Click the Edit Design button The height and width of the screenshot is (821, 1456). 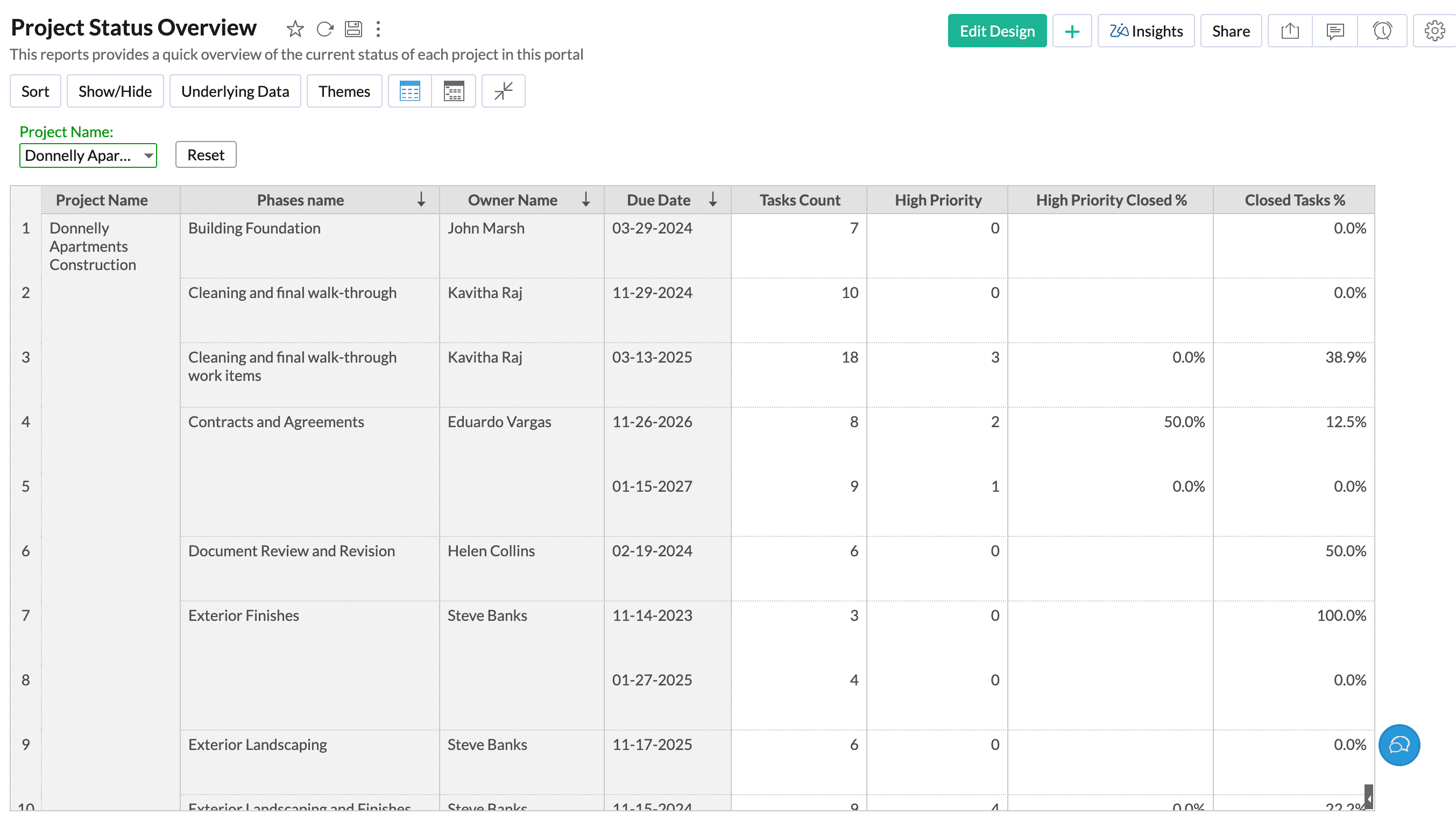tap(996, 31)
